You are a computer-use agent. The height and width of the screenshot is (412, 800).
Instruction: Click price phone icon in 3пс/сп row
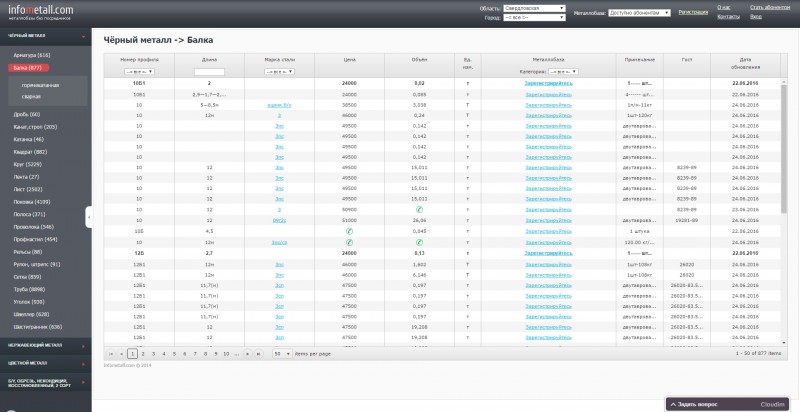pos(349,242)
